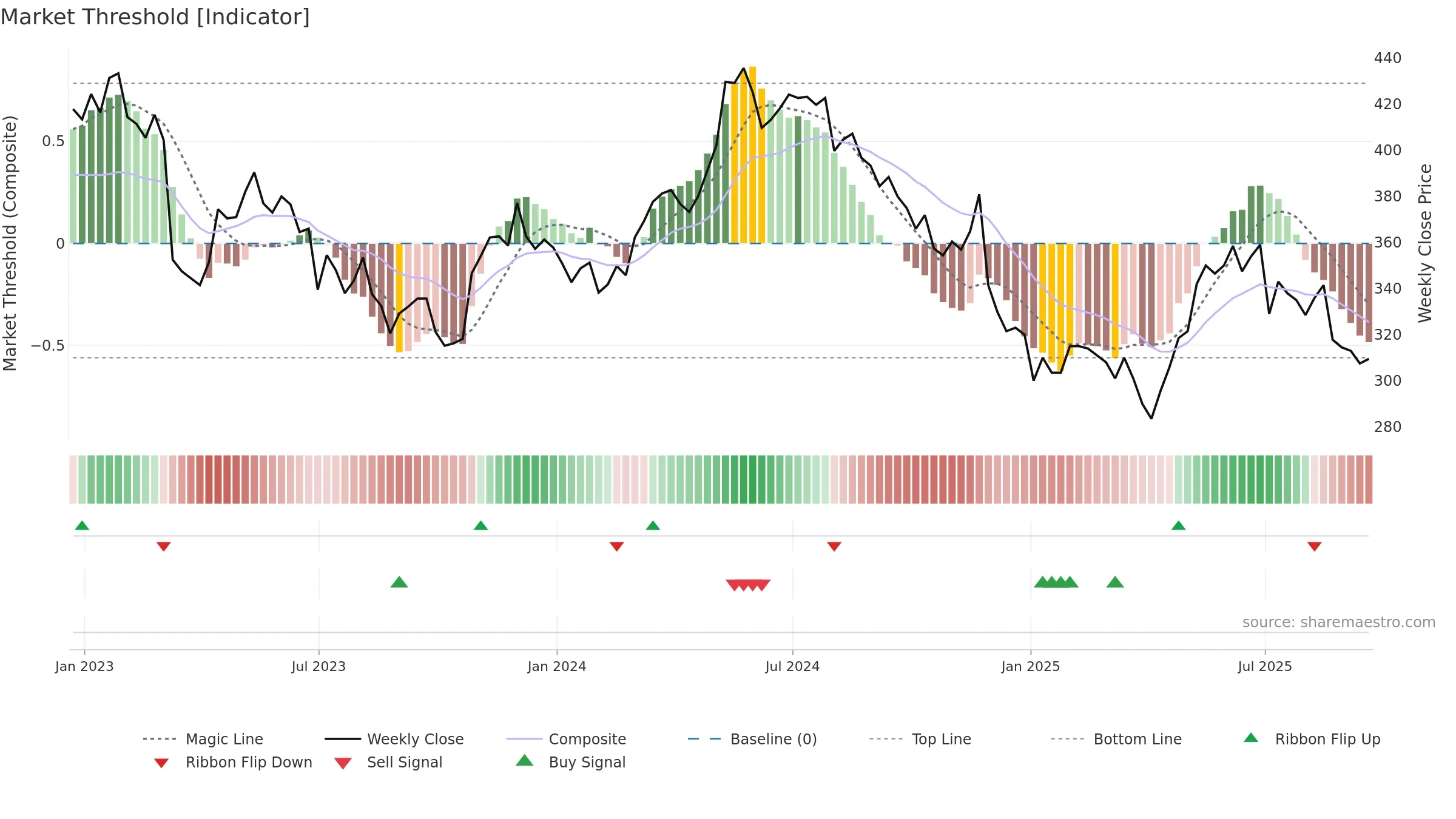The image size is (1456, 819).
Task: Toggle the Top Line legend entry
Action: 920,739
